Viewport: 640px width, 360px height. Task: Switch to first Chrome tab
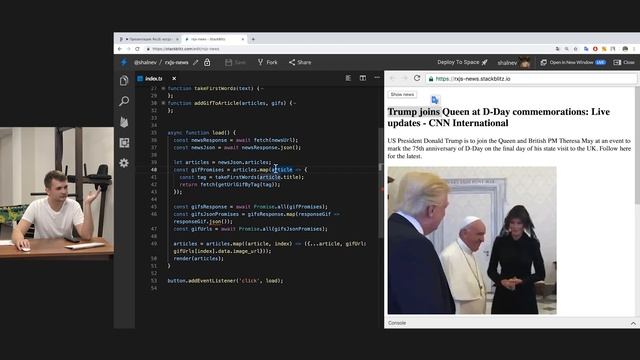(x=149, y=39)
